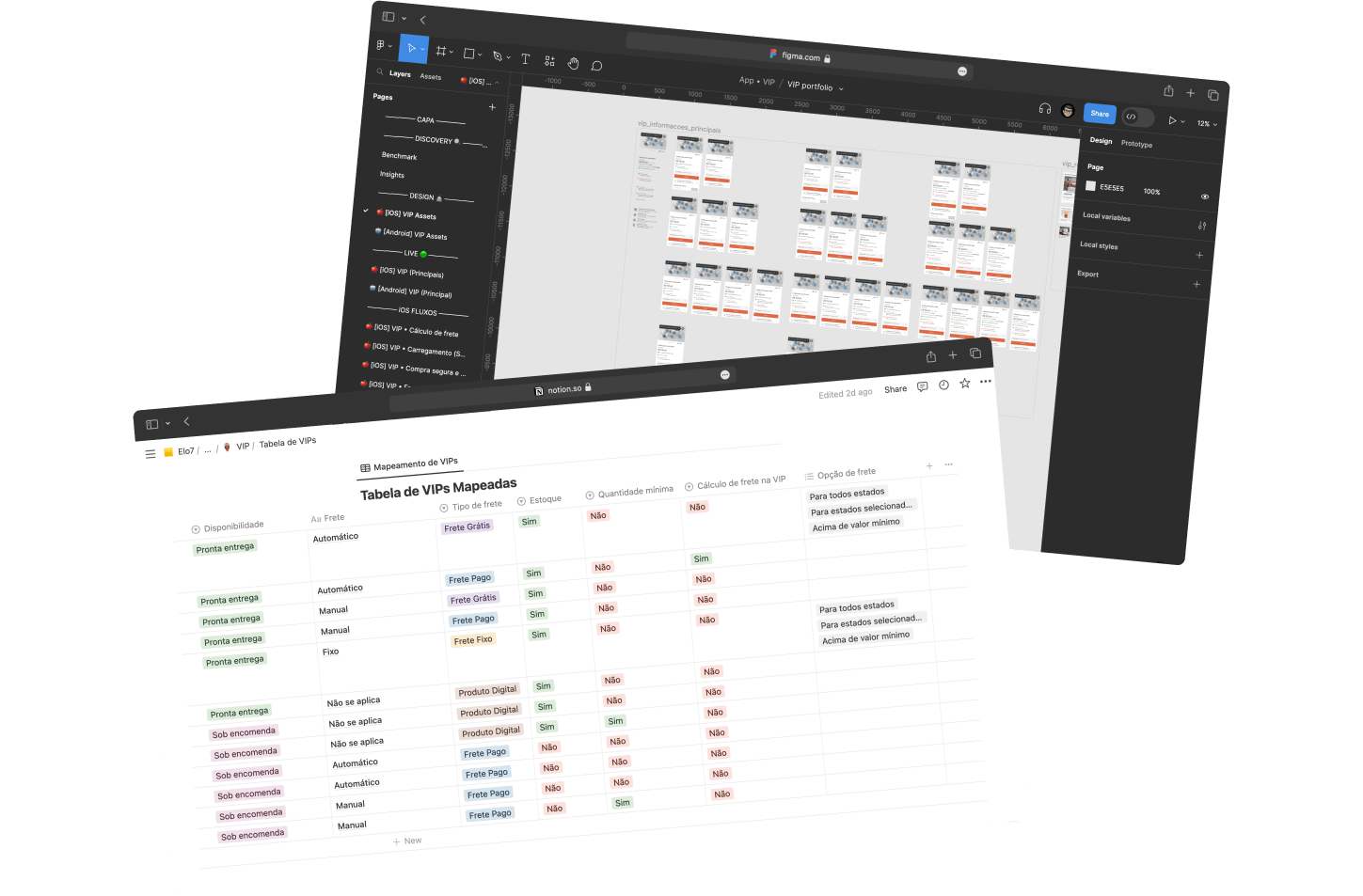The height and width of the screenshot is (896, 1363).
Task: Expand VIP portfolio file name dropdown
Action: pyautogui.click(x=815, y=86)
